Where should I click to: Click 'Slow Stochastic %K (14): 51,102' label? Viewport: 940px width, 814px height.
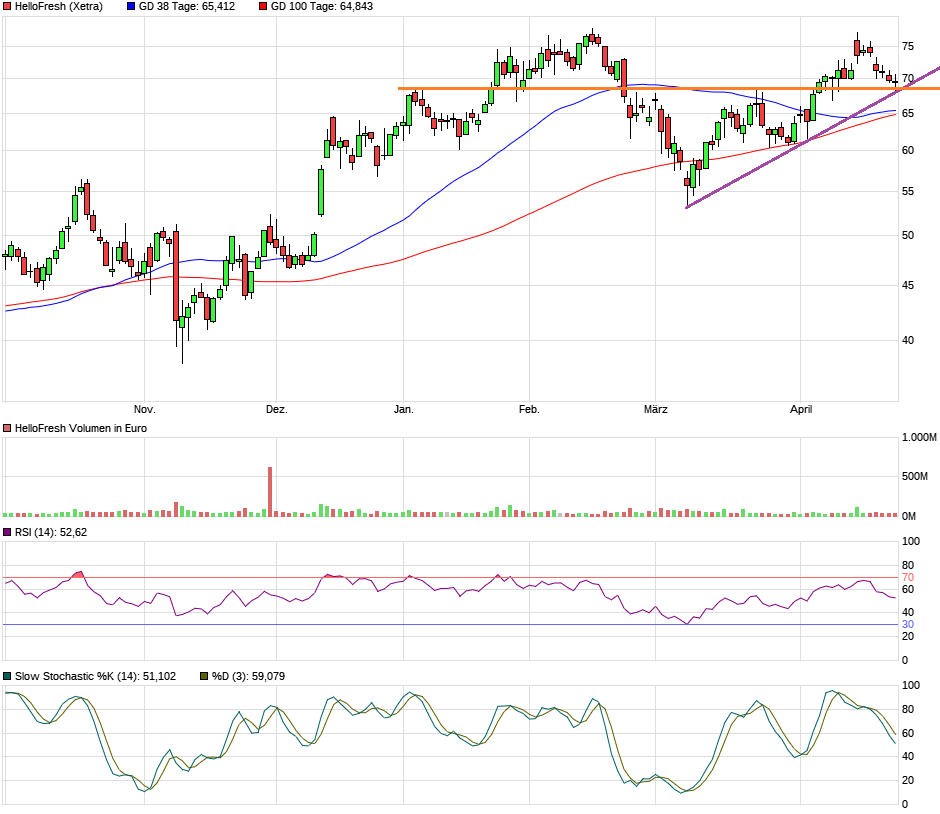point(95,676)
